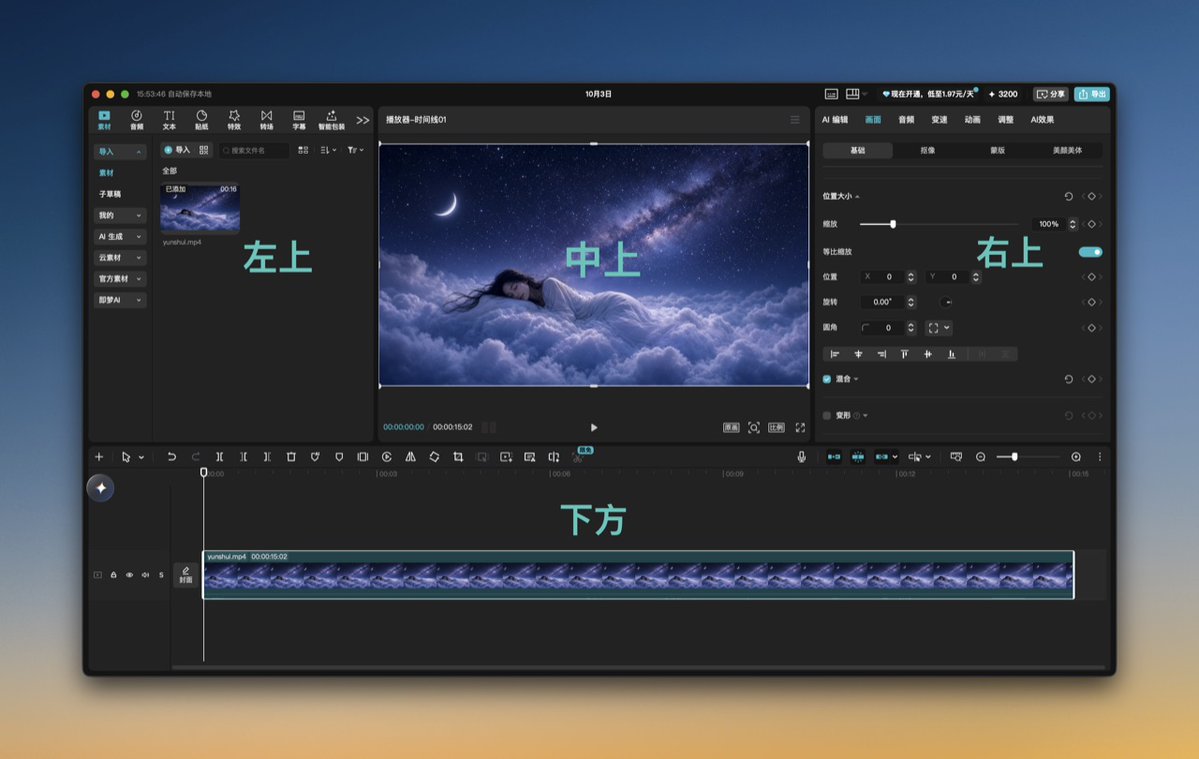The image size is (1199, 759).
Task: Click the focus frame icon in player
Action: point(753,427)
